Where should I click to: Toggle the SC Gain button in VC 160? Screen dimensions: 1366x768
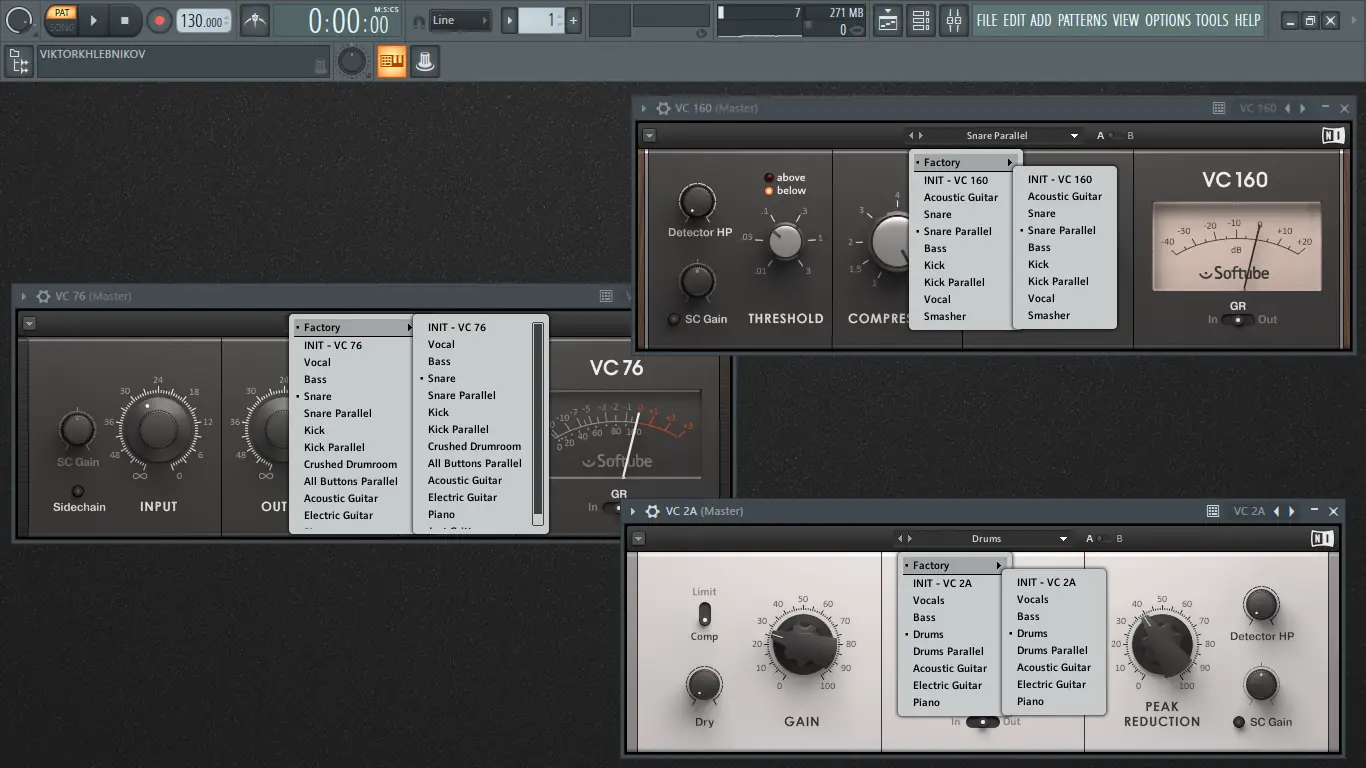[x=674, y=319]
